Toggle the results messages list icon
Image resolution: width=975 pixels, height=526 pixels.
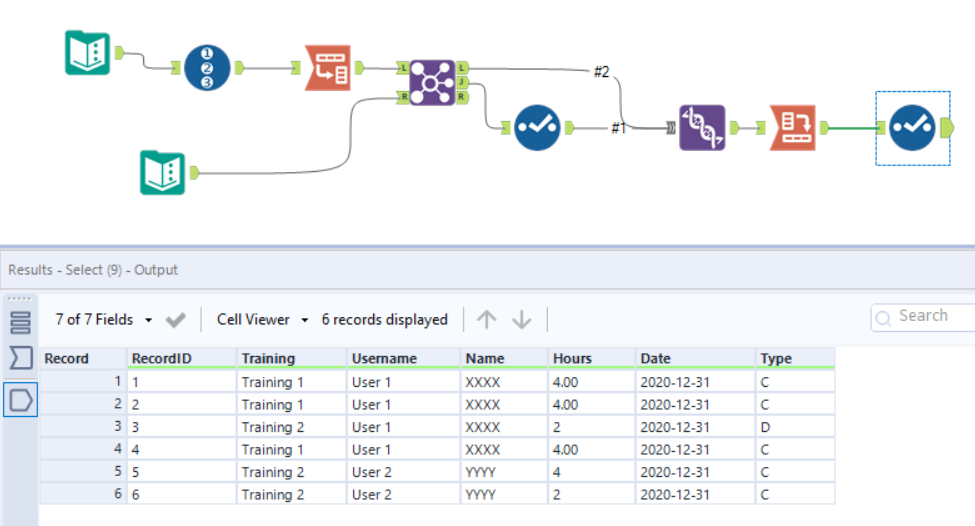(x=21, y=322)
